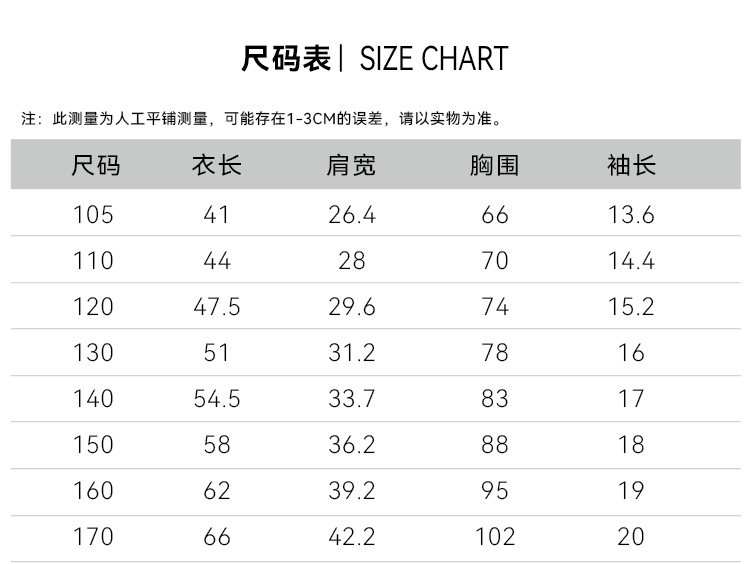
Task: Select the sleeve length value 13.6
Action: click(x=631, y=215)
